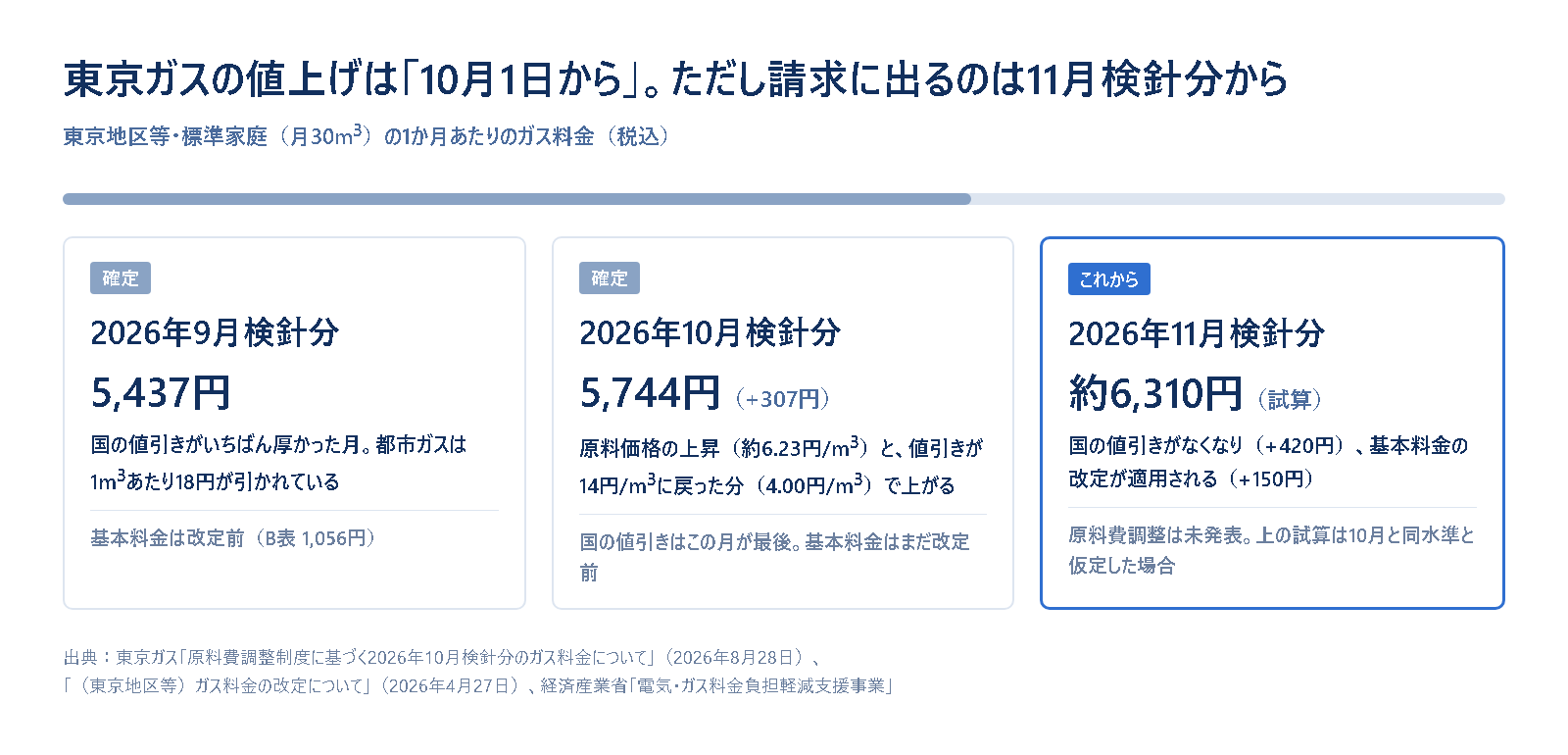Click the 14円/m³に戻った分 line
1568x755 pixels.
(767, 484)
